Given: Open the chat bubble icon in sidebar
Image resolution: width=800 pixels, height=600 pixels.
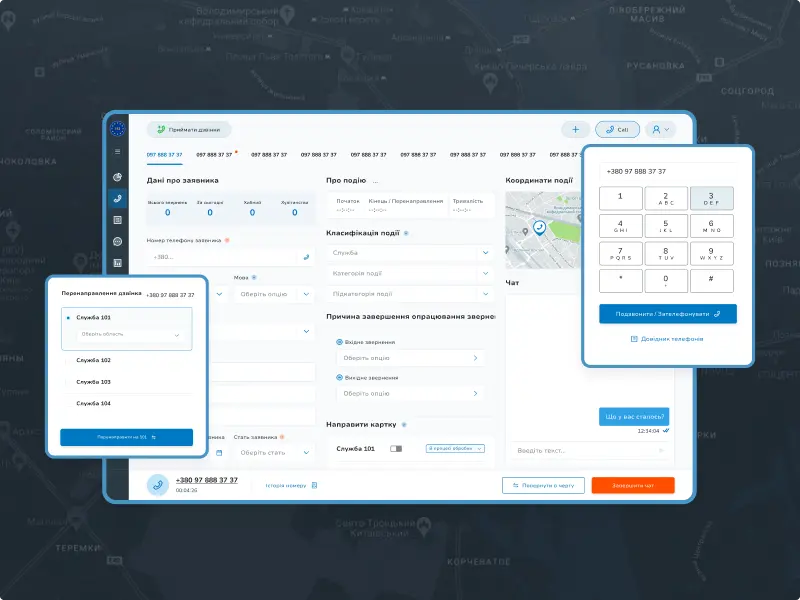Looking at the screenshot, I should (118, 241).
